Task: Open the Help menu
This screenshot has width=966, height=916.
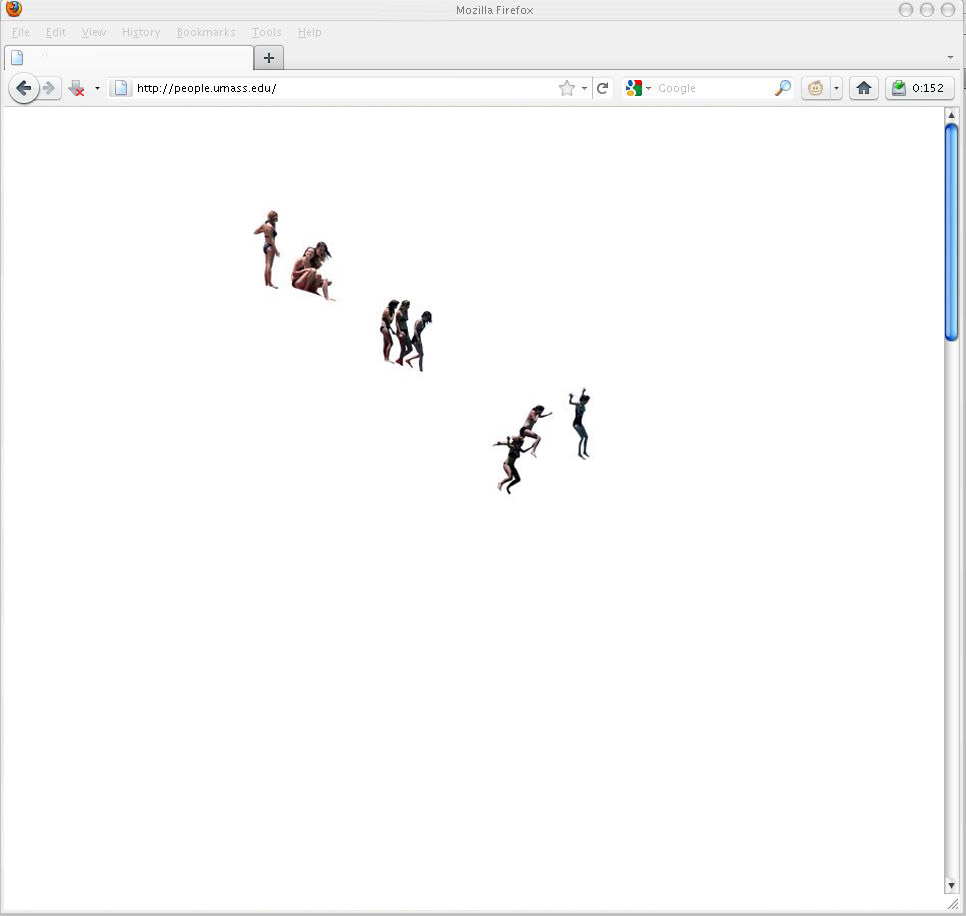Action: [309, 32]
